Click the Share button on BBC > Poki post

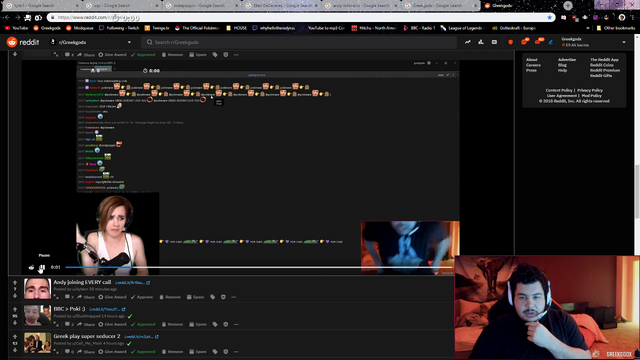pos(86,324)
